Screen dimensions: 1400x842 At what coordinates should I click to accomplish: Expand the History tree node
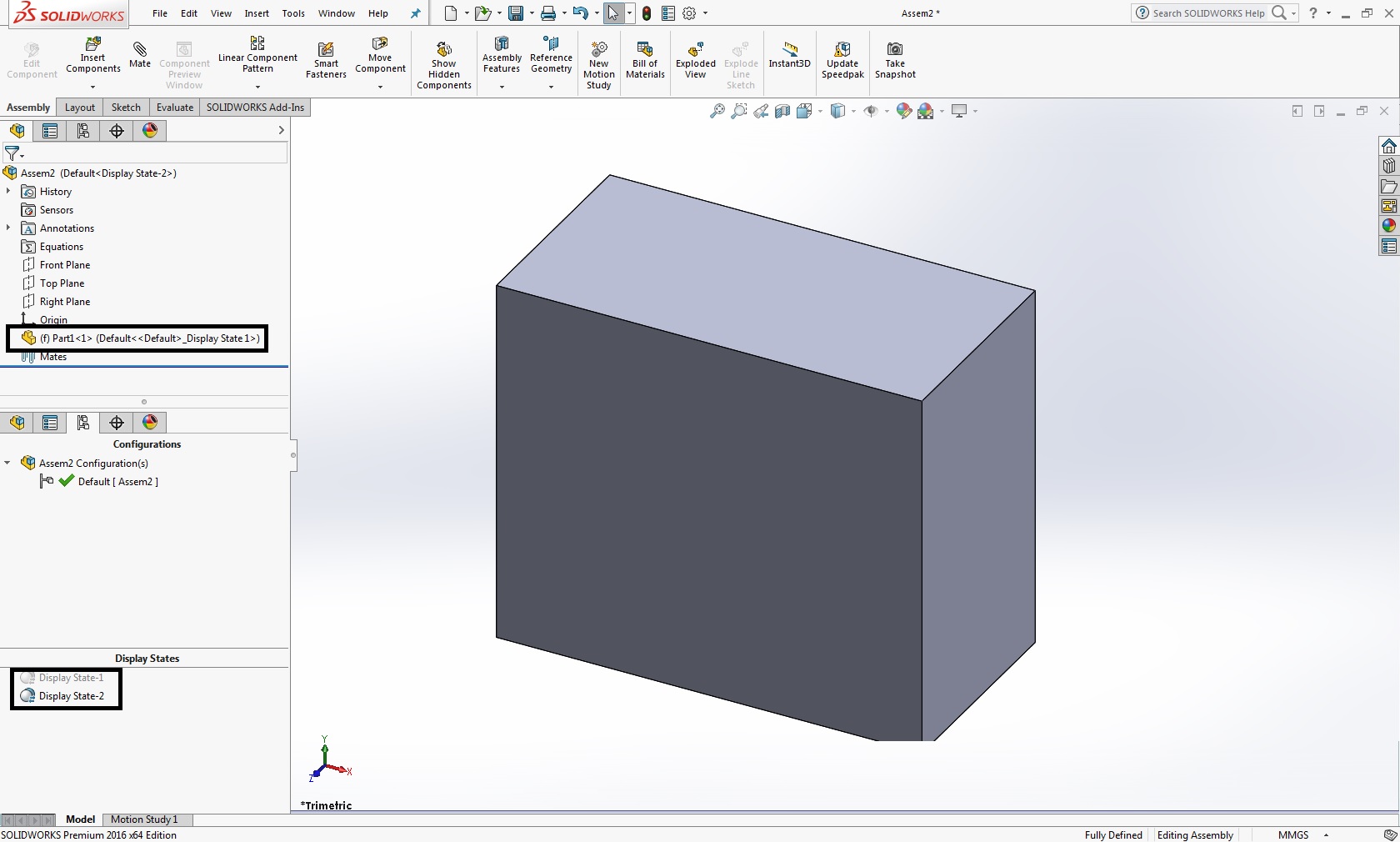pos(8,192)
